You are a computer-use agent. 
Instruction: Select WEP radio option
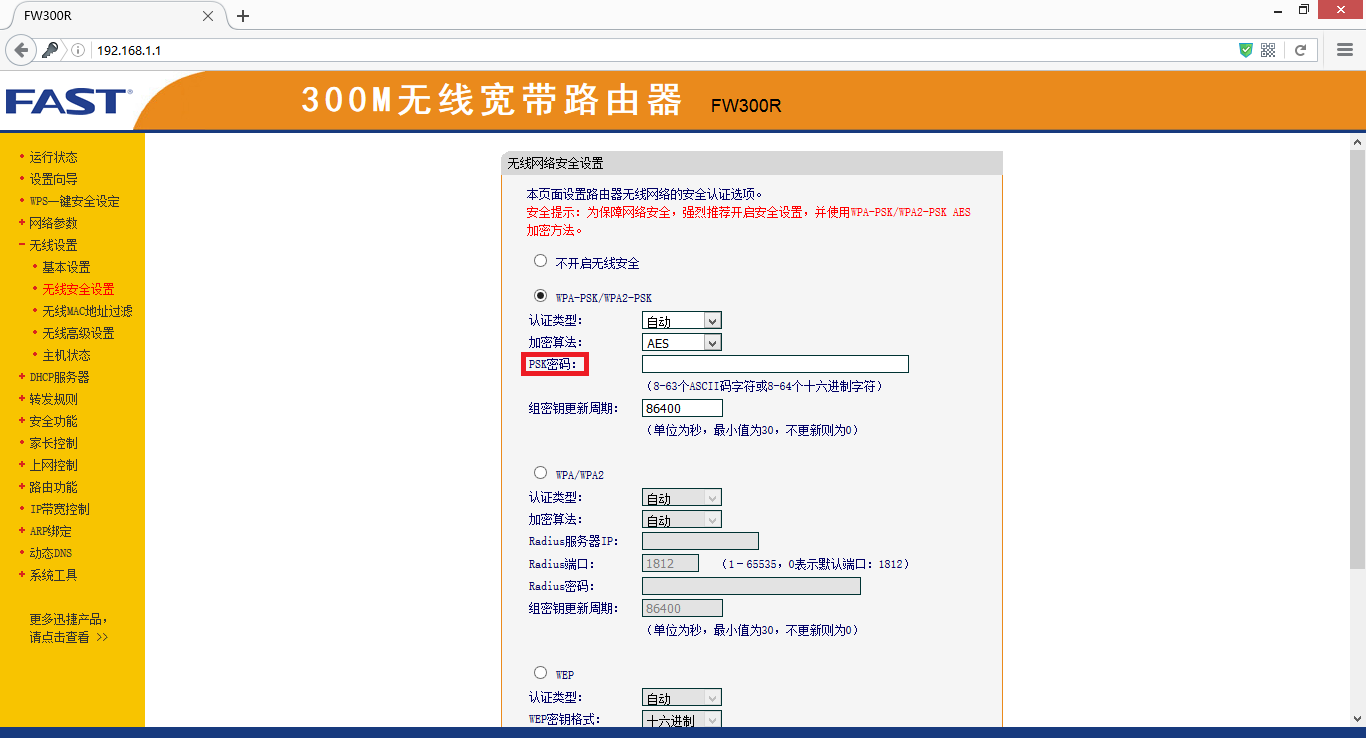tap(541, 673)
